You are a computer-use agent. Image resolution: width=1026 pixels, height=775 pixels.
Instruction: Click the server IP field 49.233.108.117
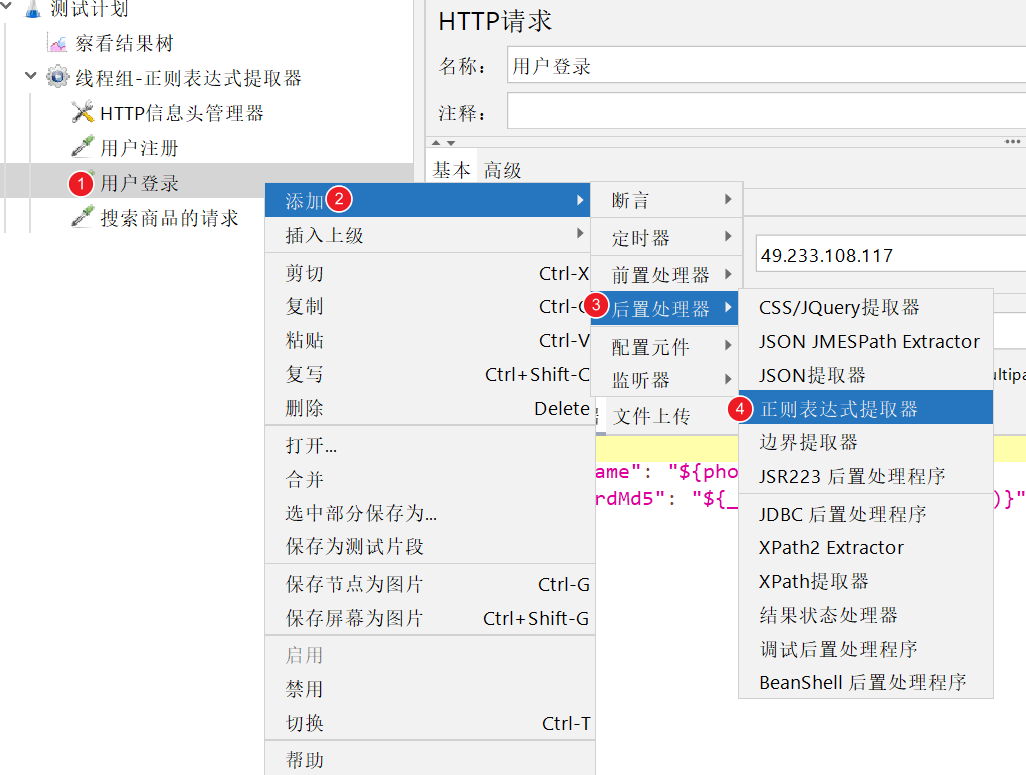pyautogui.click(x=891, y=254)
